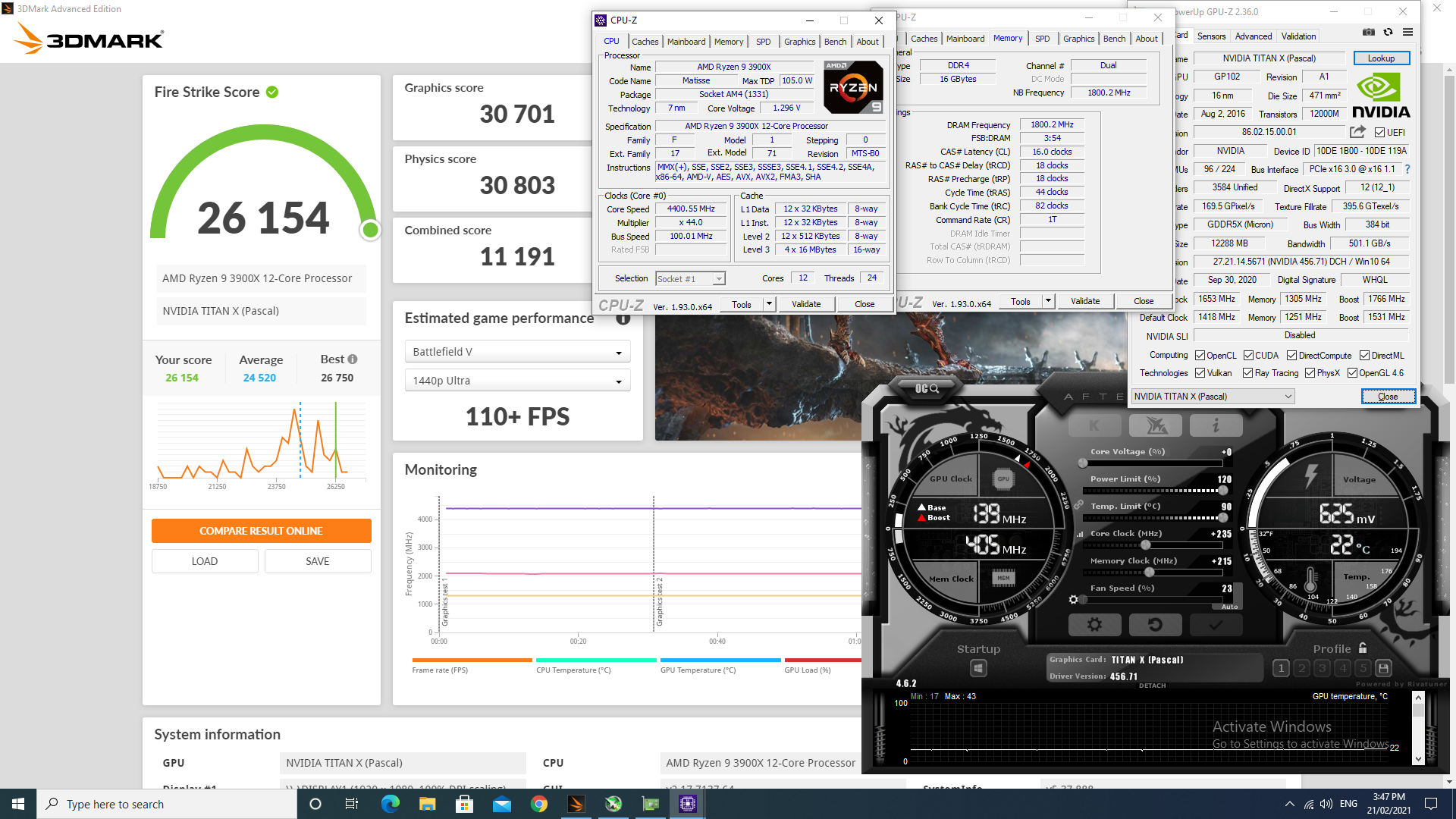Toggle the OpenGL 4.6 checkbox
1456x819 pixels.
coord(1352,373)
